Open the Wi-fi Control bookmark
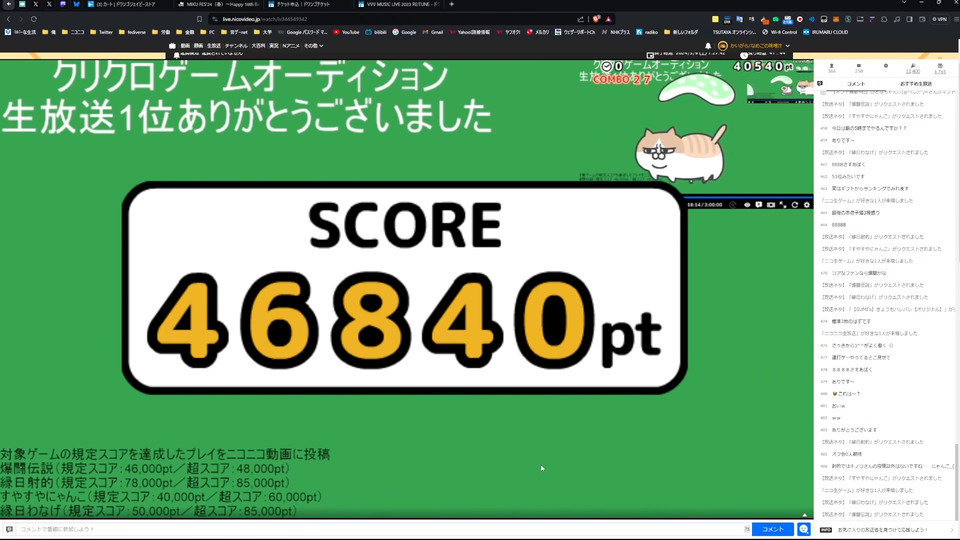The image size is (960, 540). 779,32
